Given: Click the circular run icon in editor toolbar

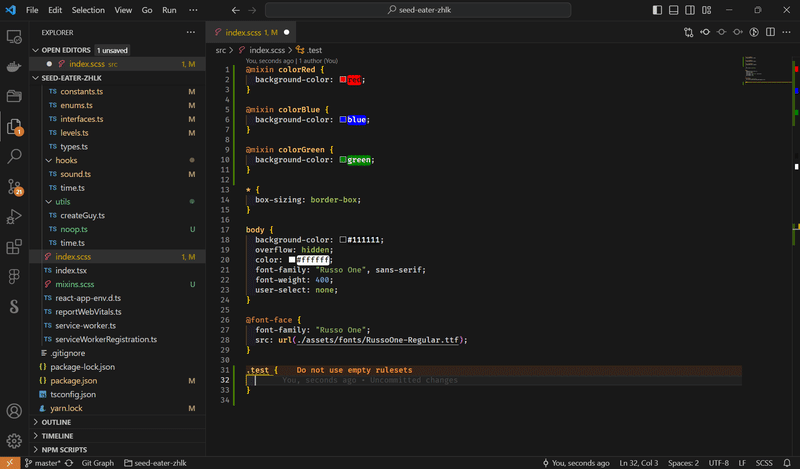Looking at the screenshot, I should 754,32.
